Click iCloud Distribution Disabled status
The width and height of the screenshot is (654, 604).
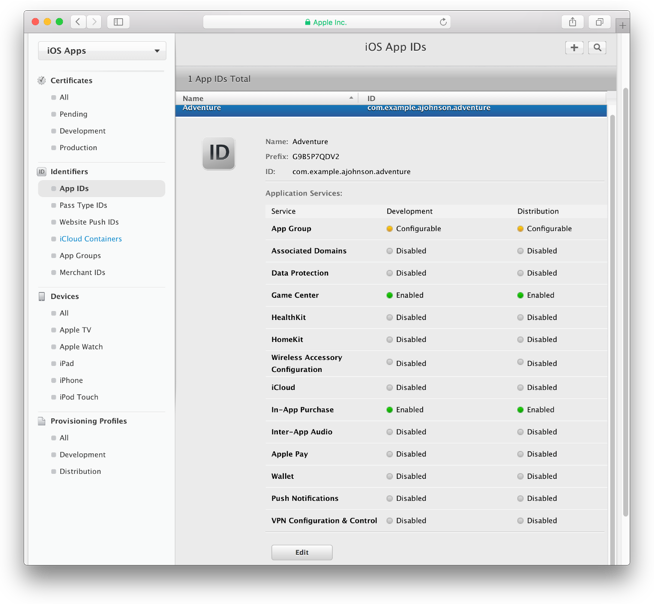click(x=537, y=388)
